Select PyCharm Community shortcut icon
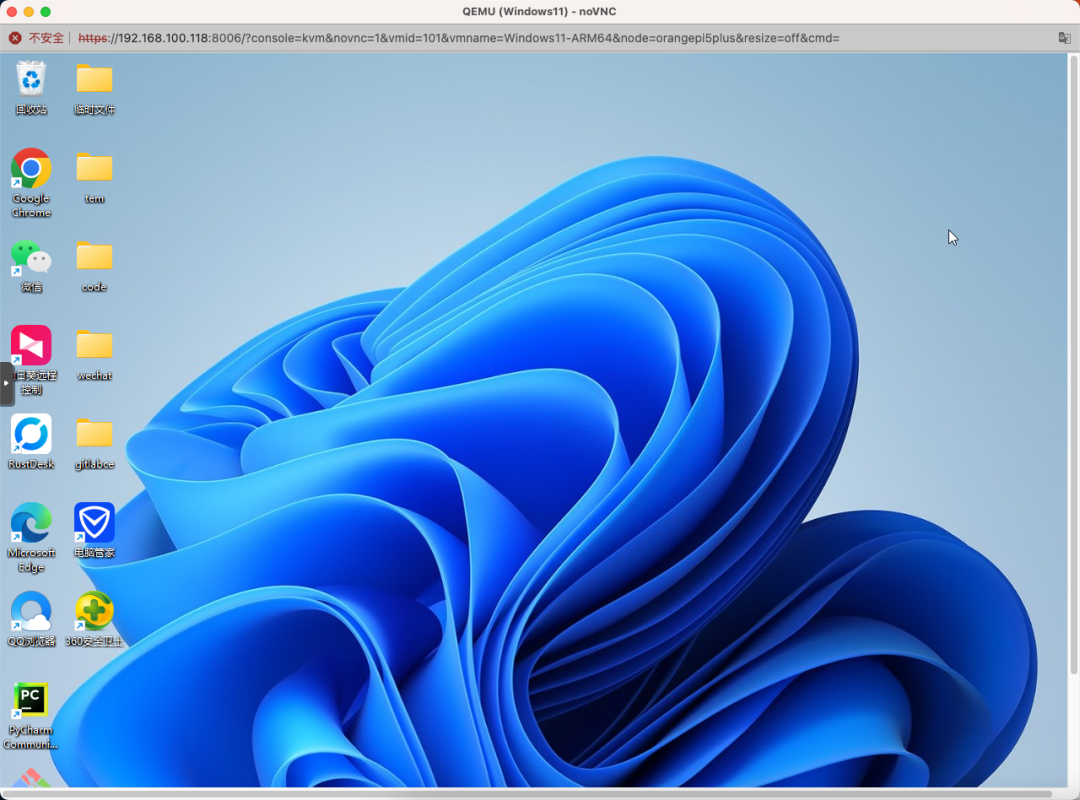 point(31,700)
